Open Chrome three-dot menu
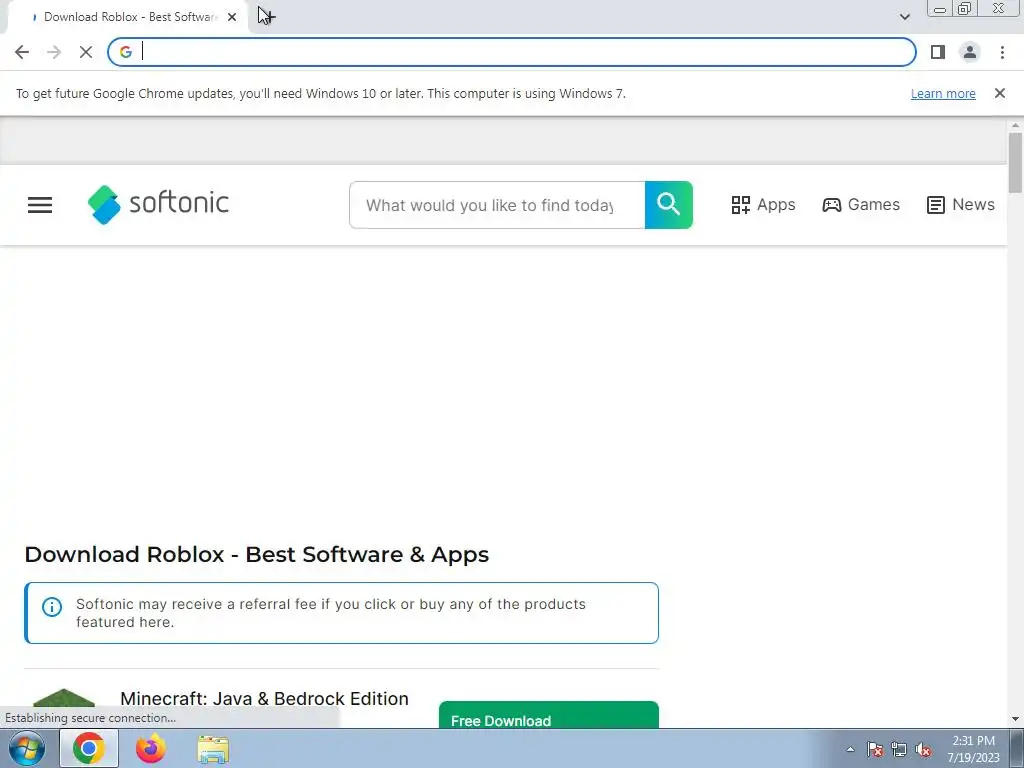 pos(1002,52)
